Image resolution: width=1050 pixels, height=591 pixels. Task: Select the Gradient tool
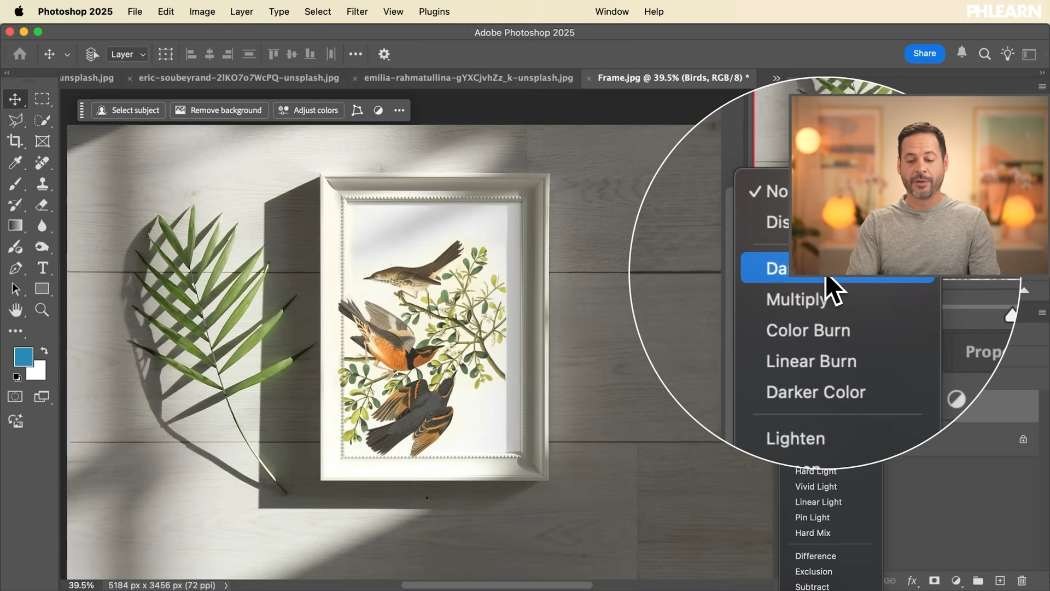[15, 226]
